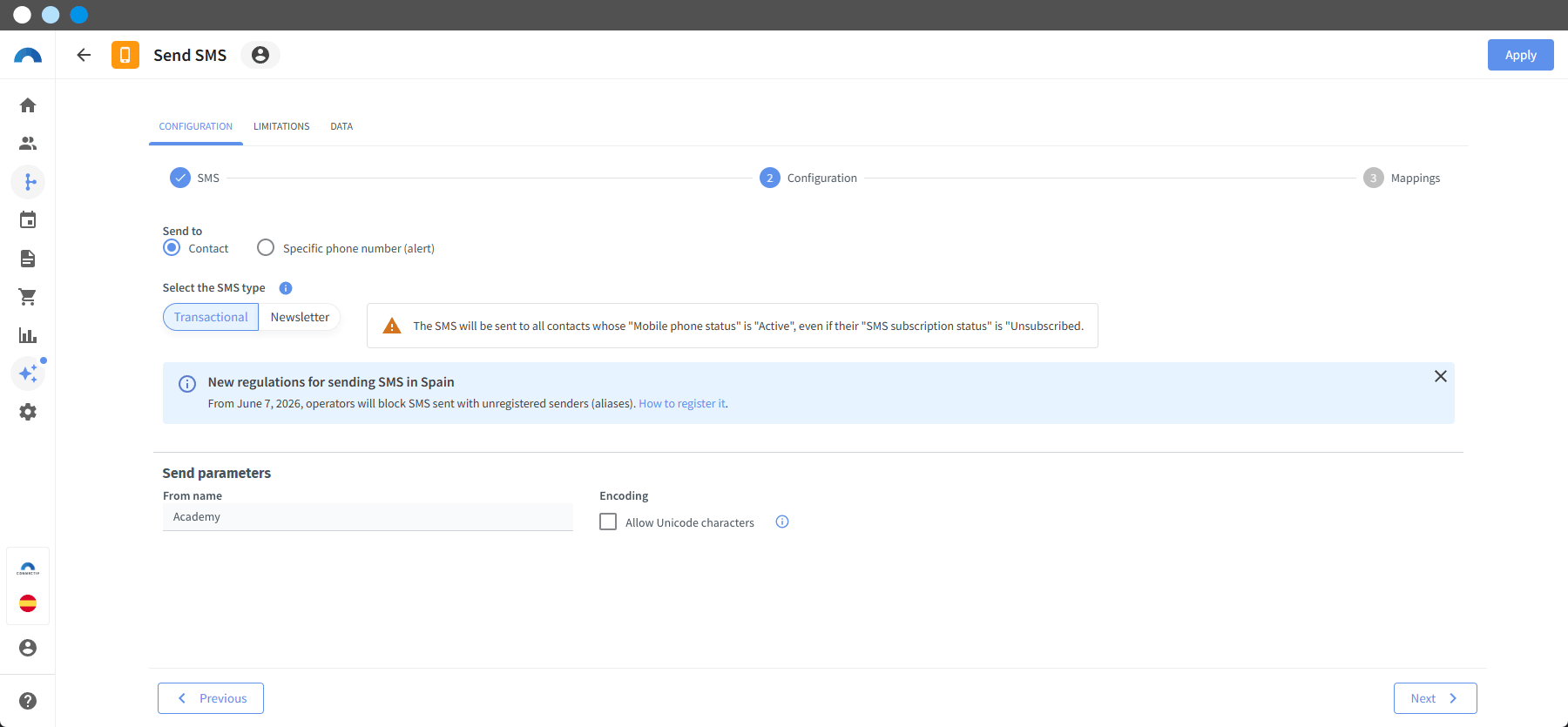Screen dimensions: 1568x727
Task: Click the Connectif workspace logo above flag
Action: coord(28,569)
